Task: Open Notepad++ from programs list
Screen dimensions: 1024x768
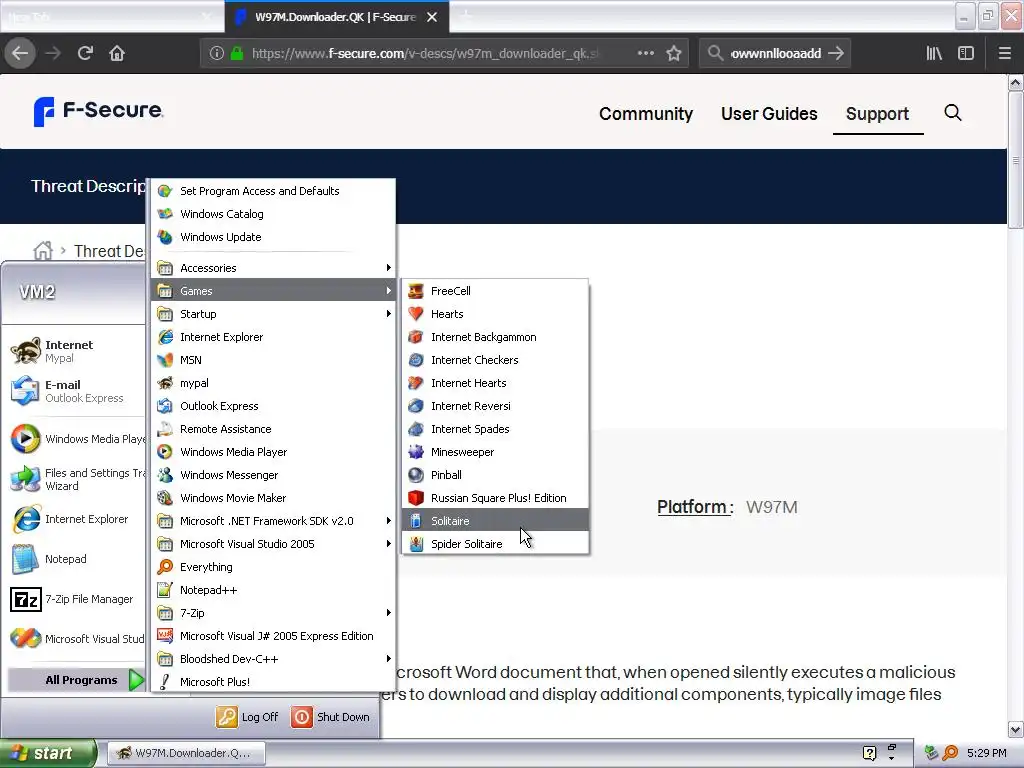Action: (273, 590)
